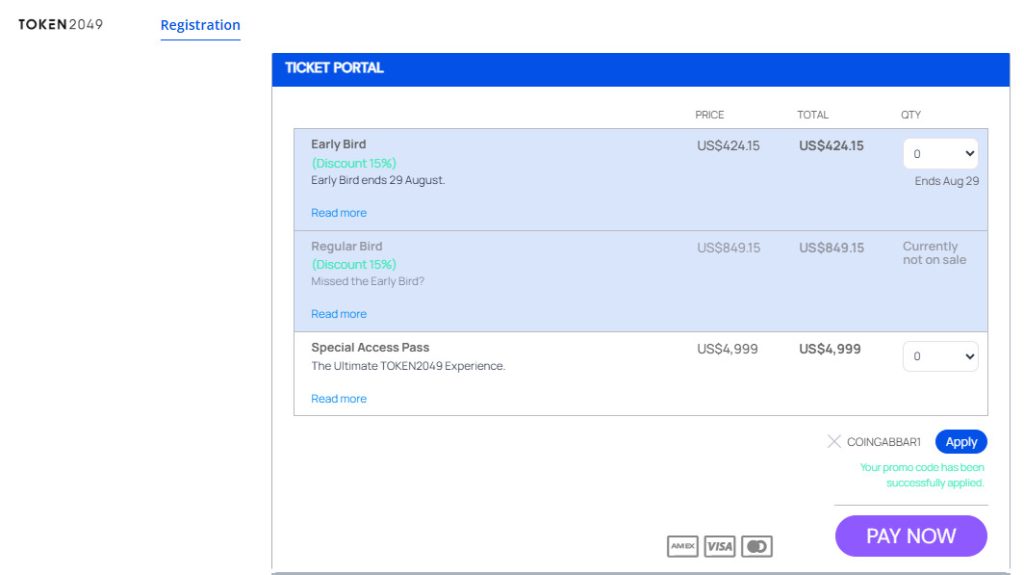Click the 'Ends Aug 29' label

(x=947, y=181)
